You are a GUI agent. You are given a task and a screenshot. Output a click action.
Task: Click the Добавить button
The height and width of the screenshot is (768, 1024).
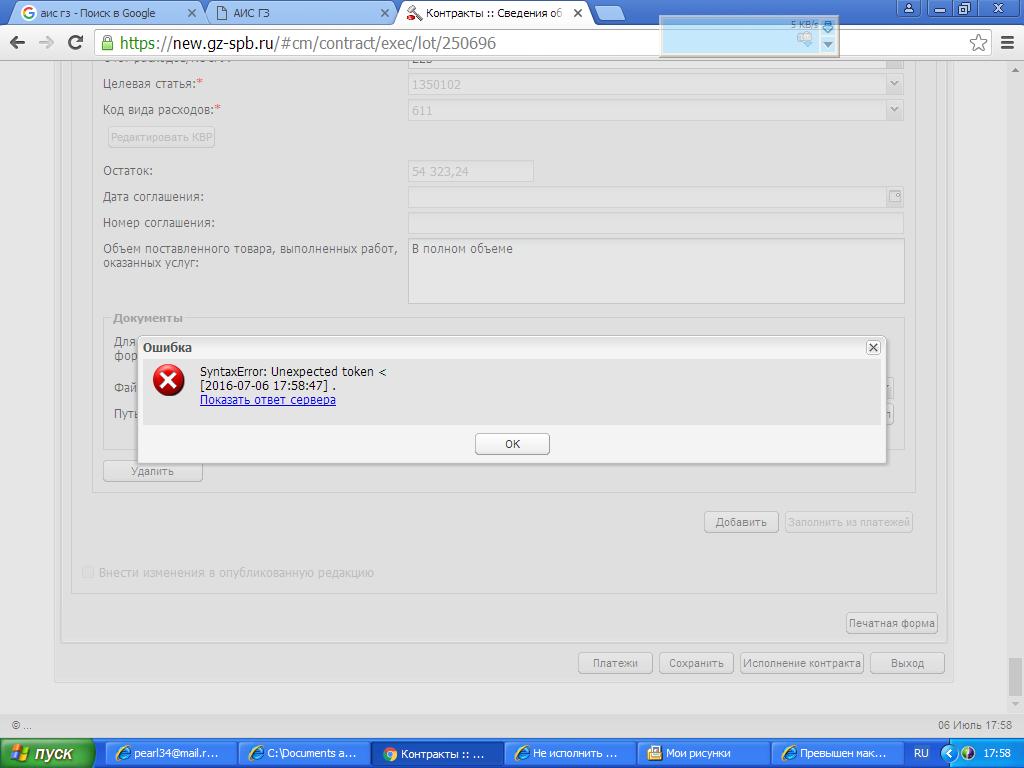click(741, 522)
